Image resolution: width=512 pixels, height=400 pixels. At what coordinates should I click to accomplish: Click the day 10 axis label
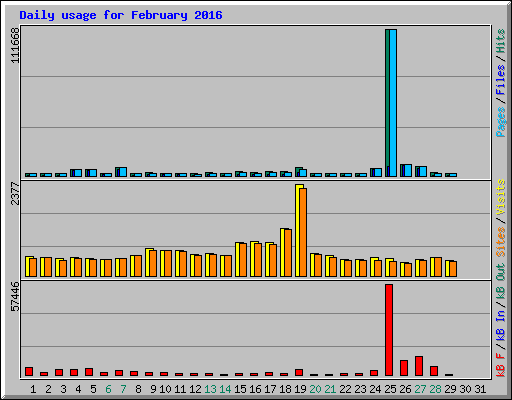[165, 389]
